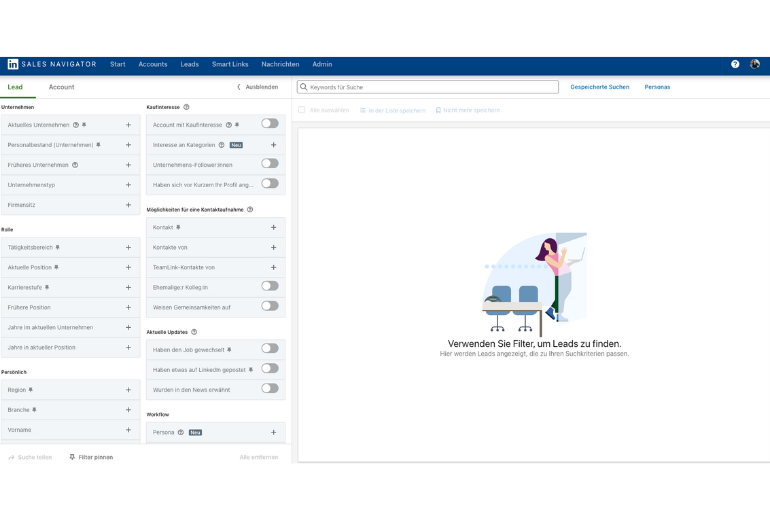Enable Weisen Gemeinsamkeiten auf switch
Image resolution: width=770 pixels, height=520 pixels.
[270, 306]
